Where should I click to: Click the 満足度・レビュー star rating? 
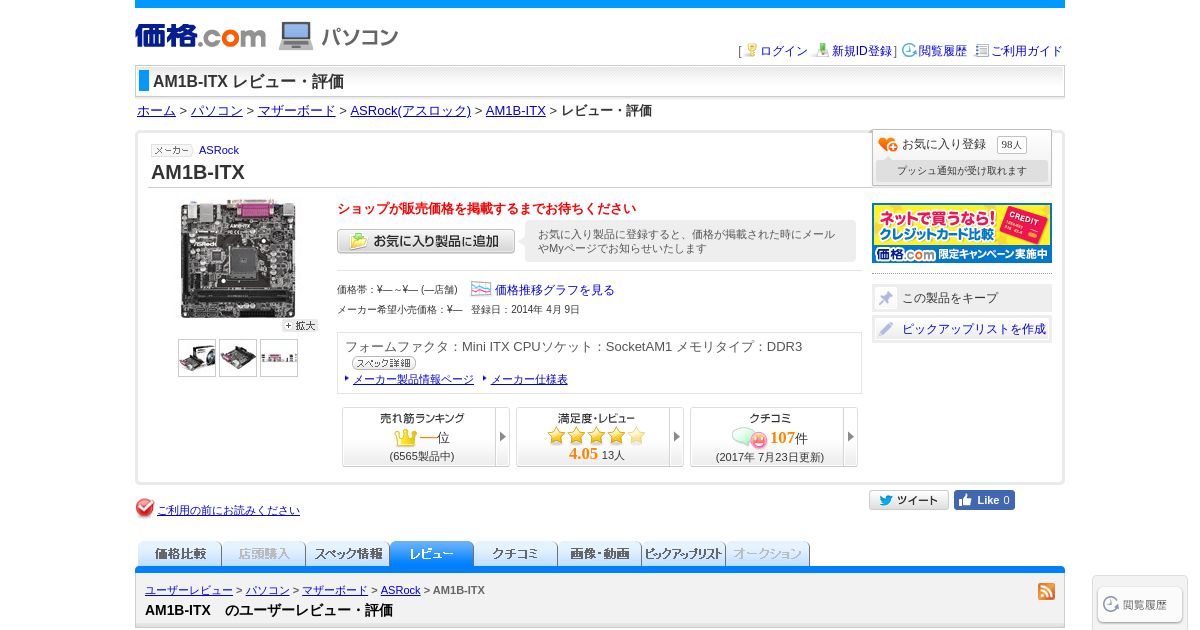click(597, 436)
